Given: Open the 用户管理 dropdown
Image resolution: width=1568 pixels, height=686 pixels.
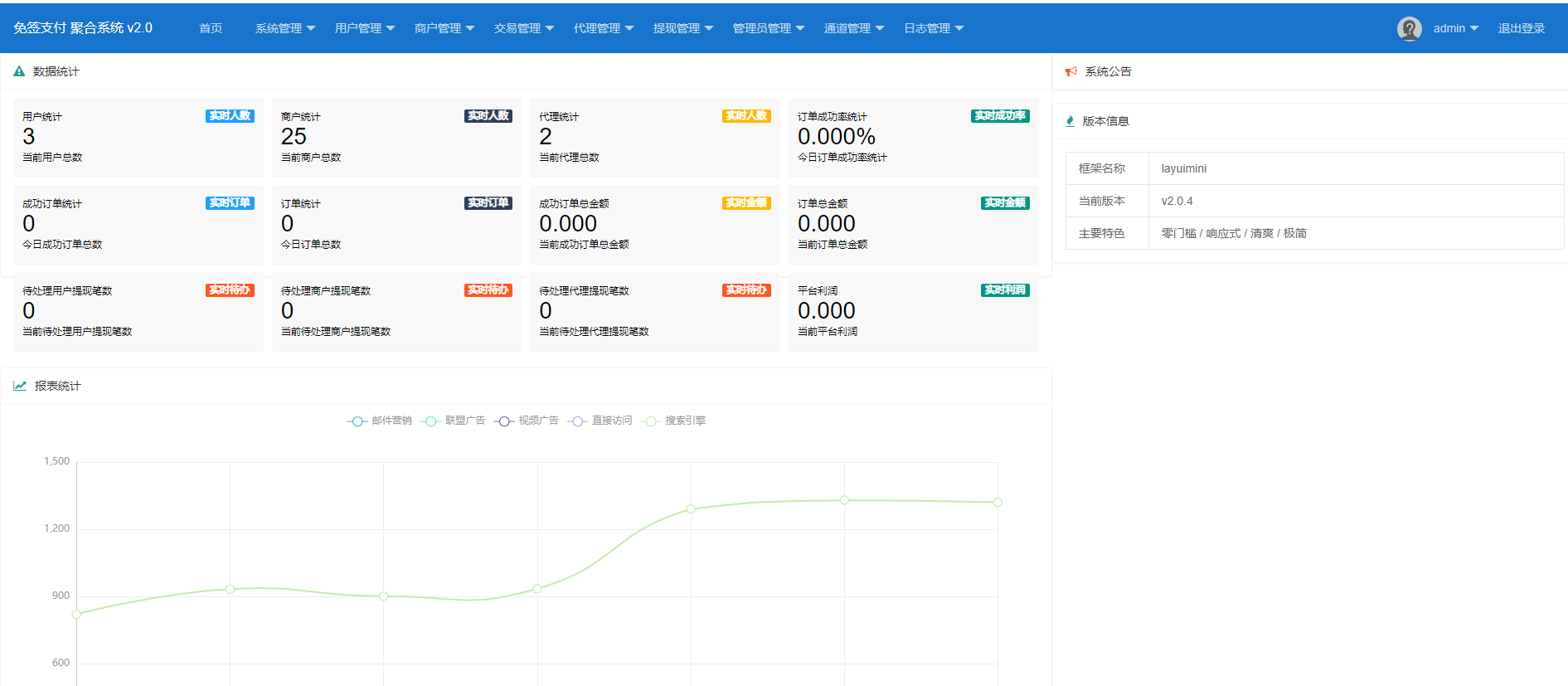Looking at the screenshot, I should click(365, 28).
